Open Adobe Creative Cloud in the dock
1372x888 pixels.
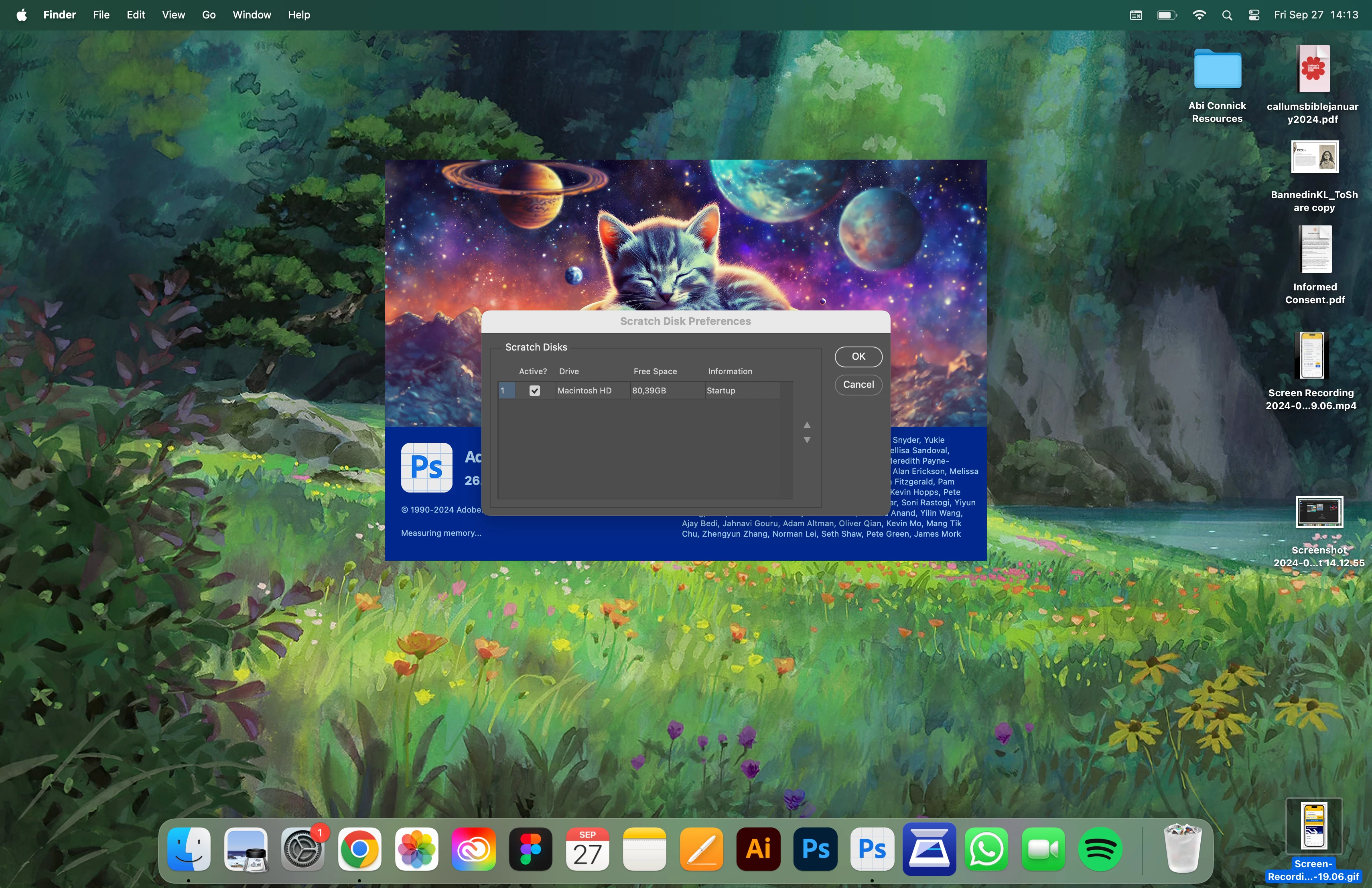(x=473, y=849)
